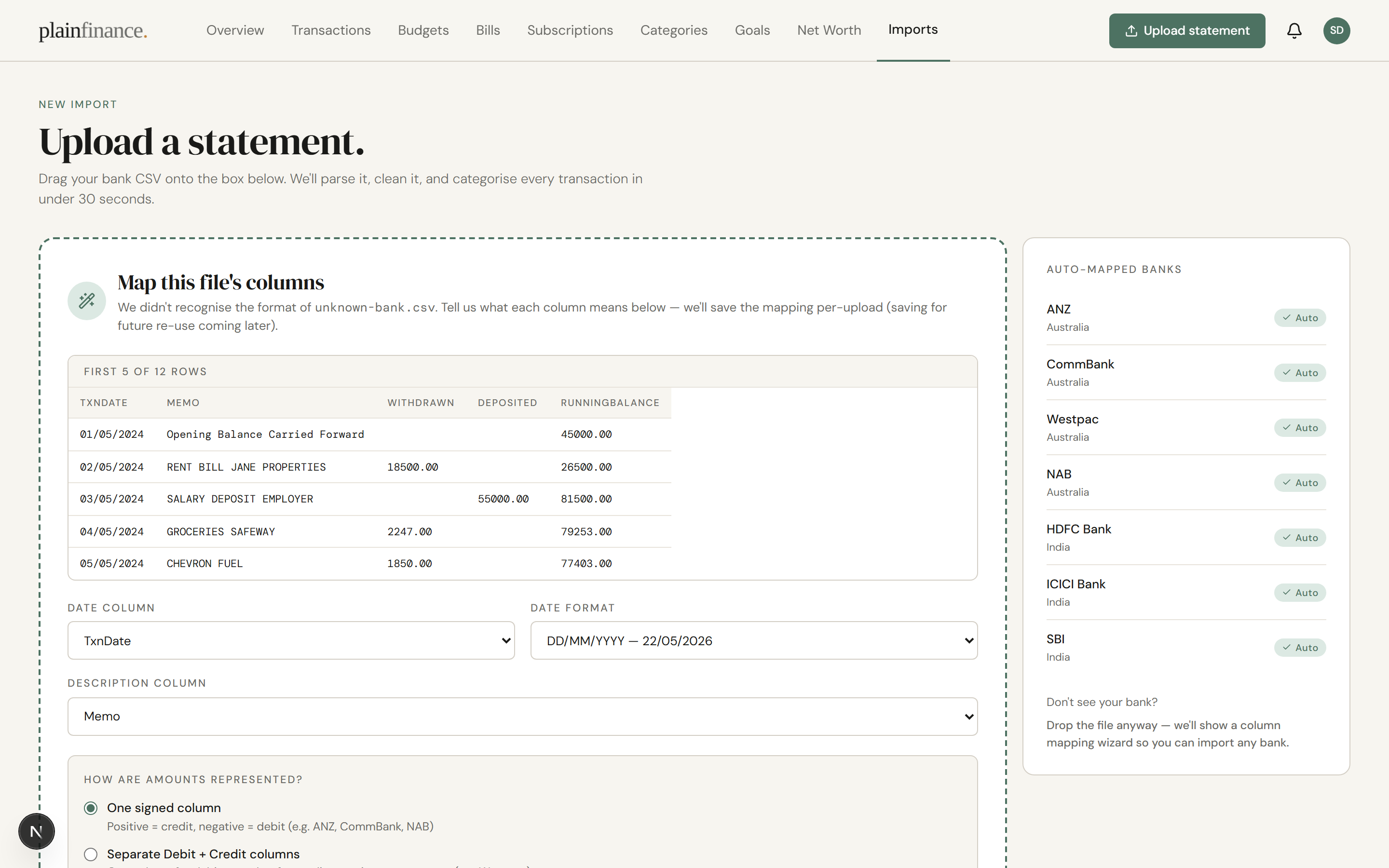Click the WITHDRAWN column header
The width and height of the screenshot is (1389, 868).
(421, 403)
